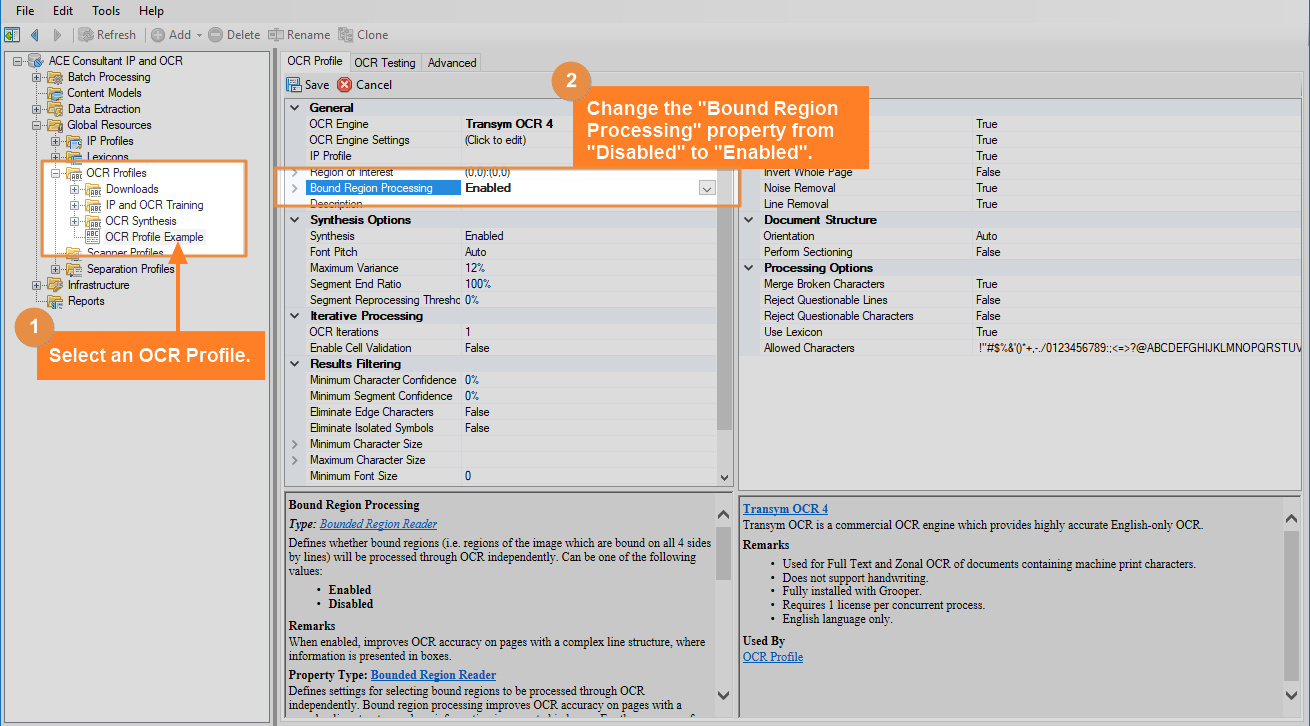Click the (Click to edit) engine settings value
The width and height of the screenshot is (1310, 726).
(x=495, y=140)
